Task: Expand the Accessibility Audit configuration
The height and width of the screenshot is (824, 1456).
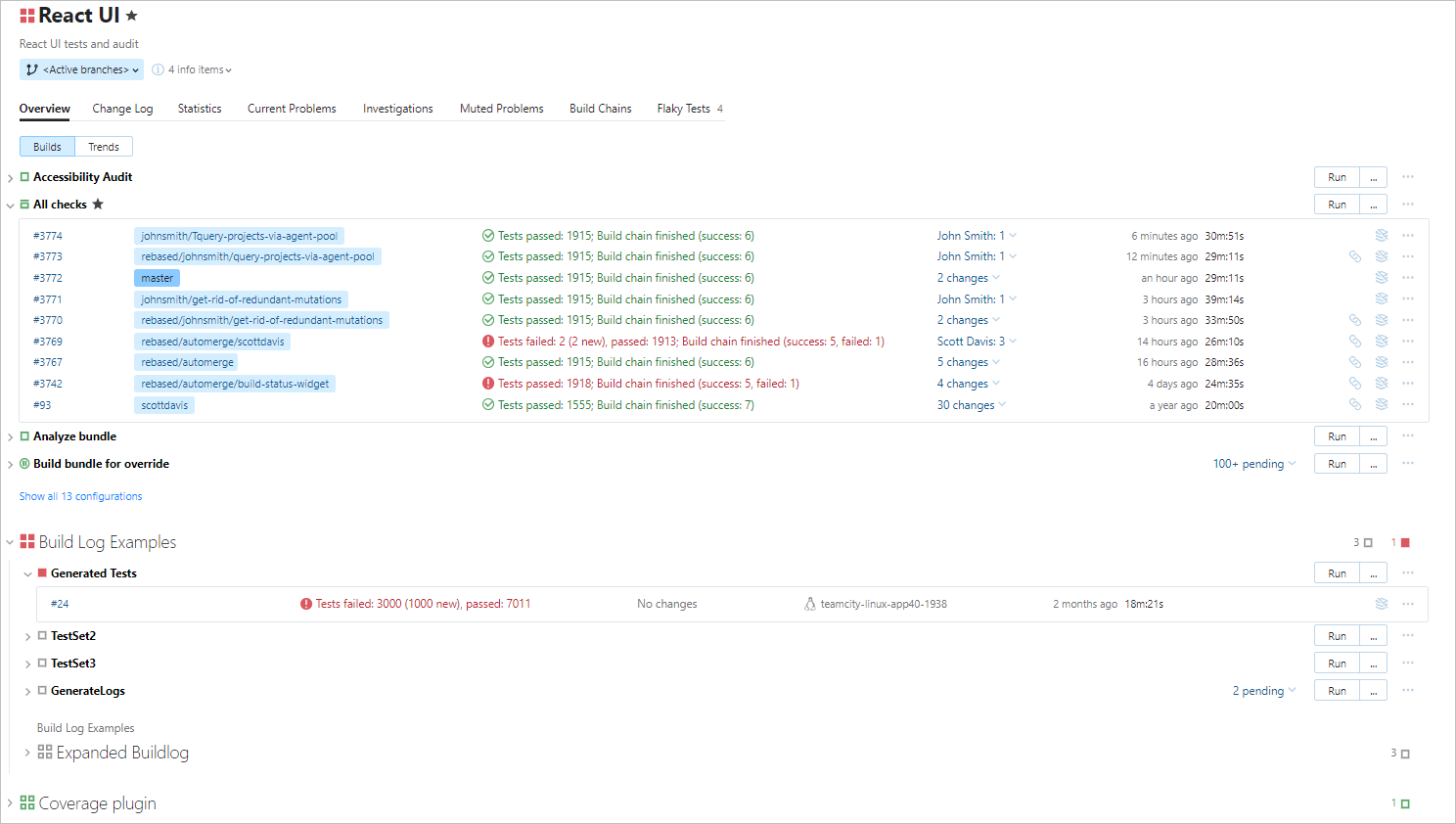Action: point(10,178)
